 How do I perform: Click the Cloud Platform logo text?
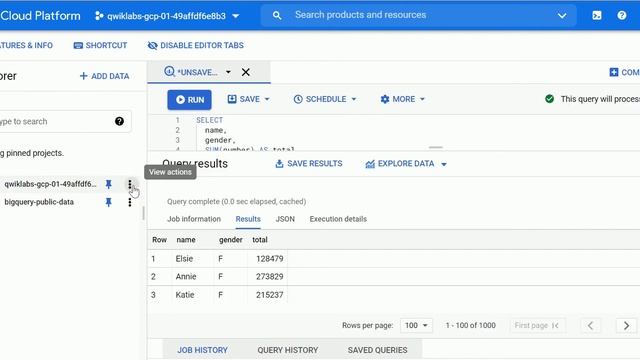point(40,16)
